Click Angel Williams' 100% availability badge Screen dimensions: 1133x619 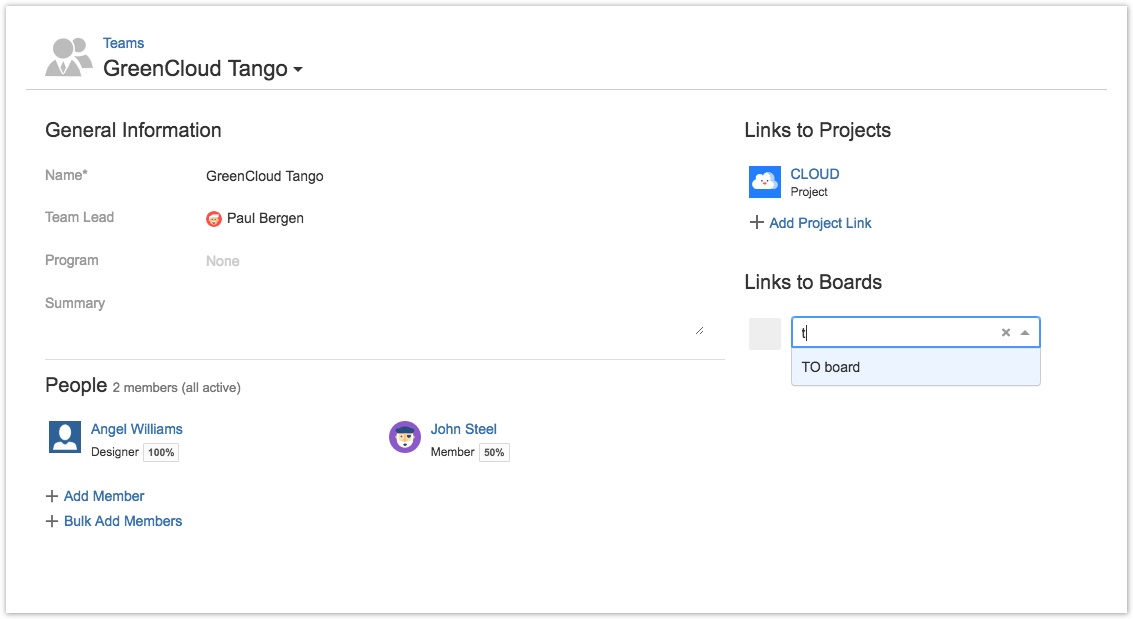pos(161,453)
